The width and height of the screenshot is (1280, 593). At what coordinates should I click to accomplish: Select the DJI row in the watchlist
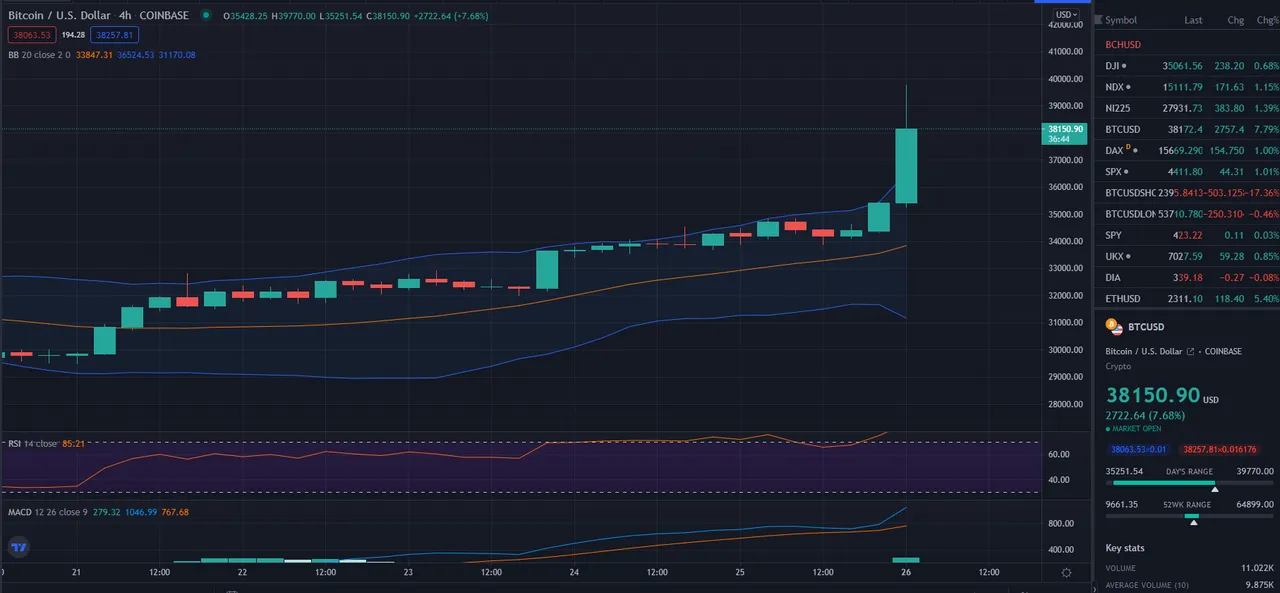pos(1188,66)
